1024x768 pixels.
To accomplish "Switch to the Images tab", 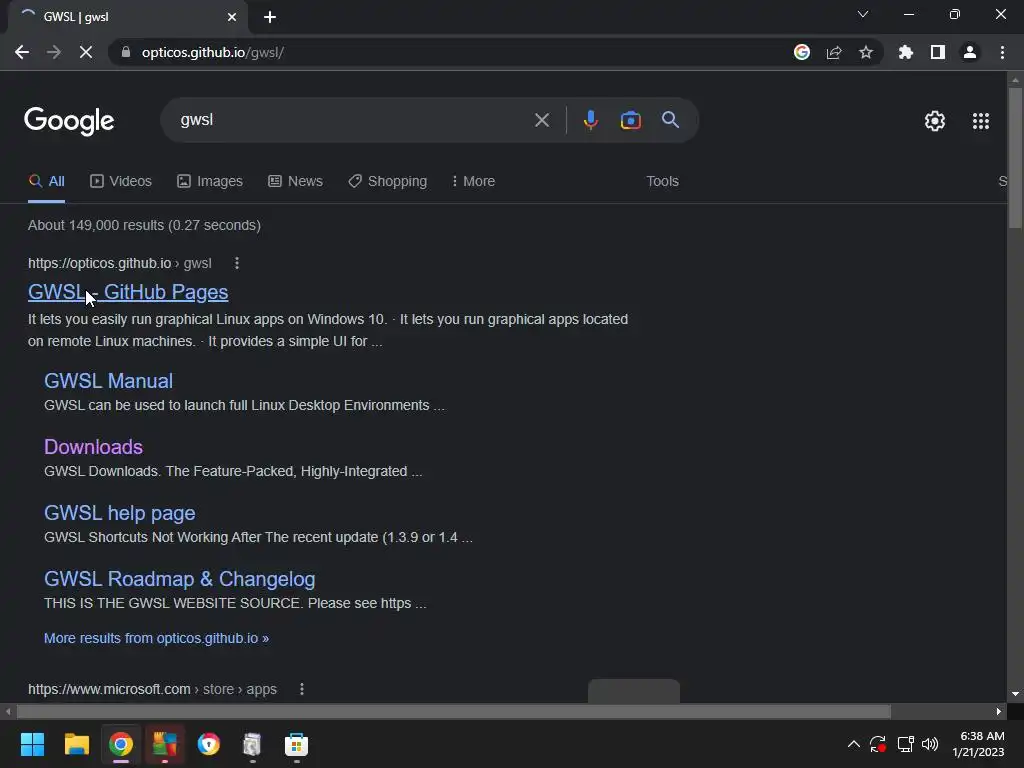I will click(x=210, y=181).
